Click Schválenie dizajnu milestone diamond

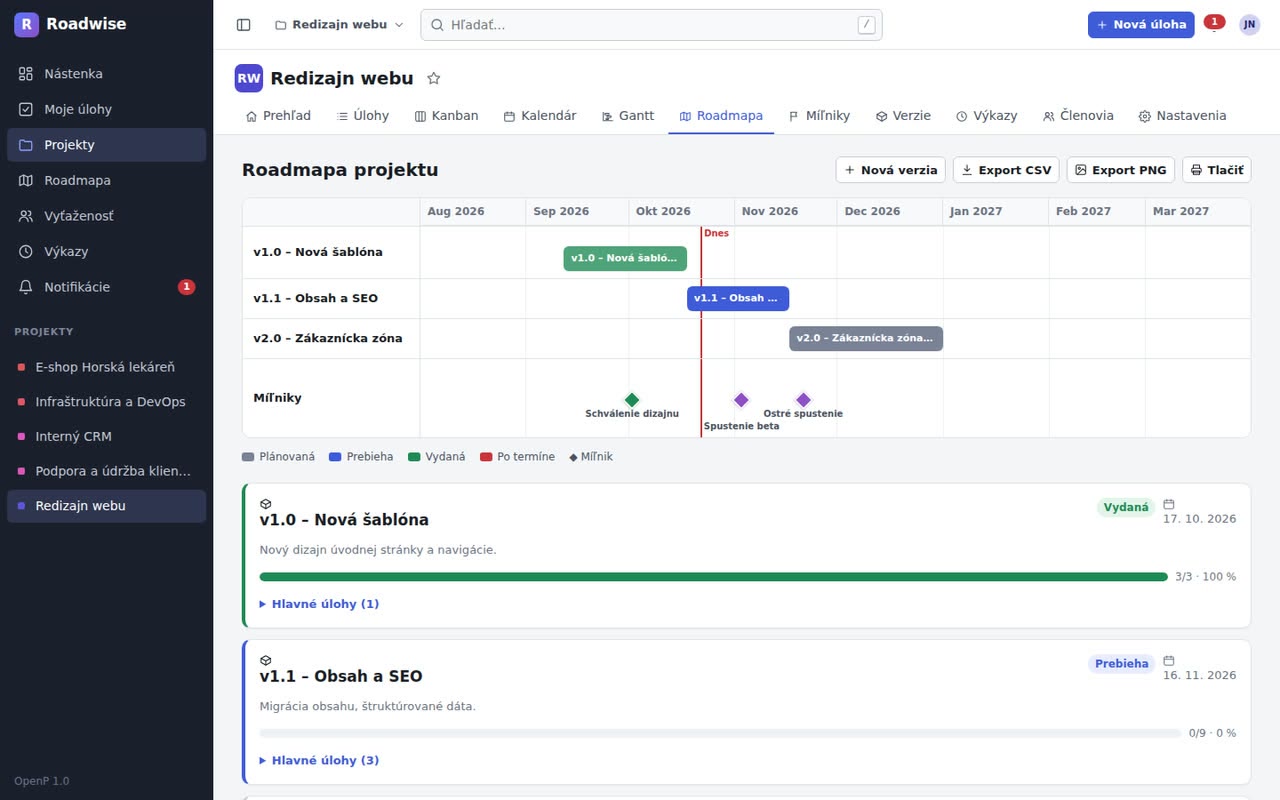(632, 400)
